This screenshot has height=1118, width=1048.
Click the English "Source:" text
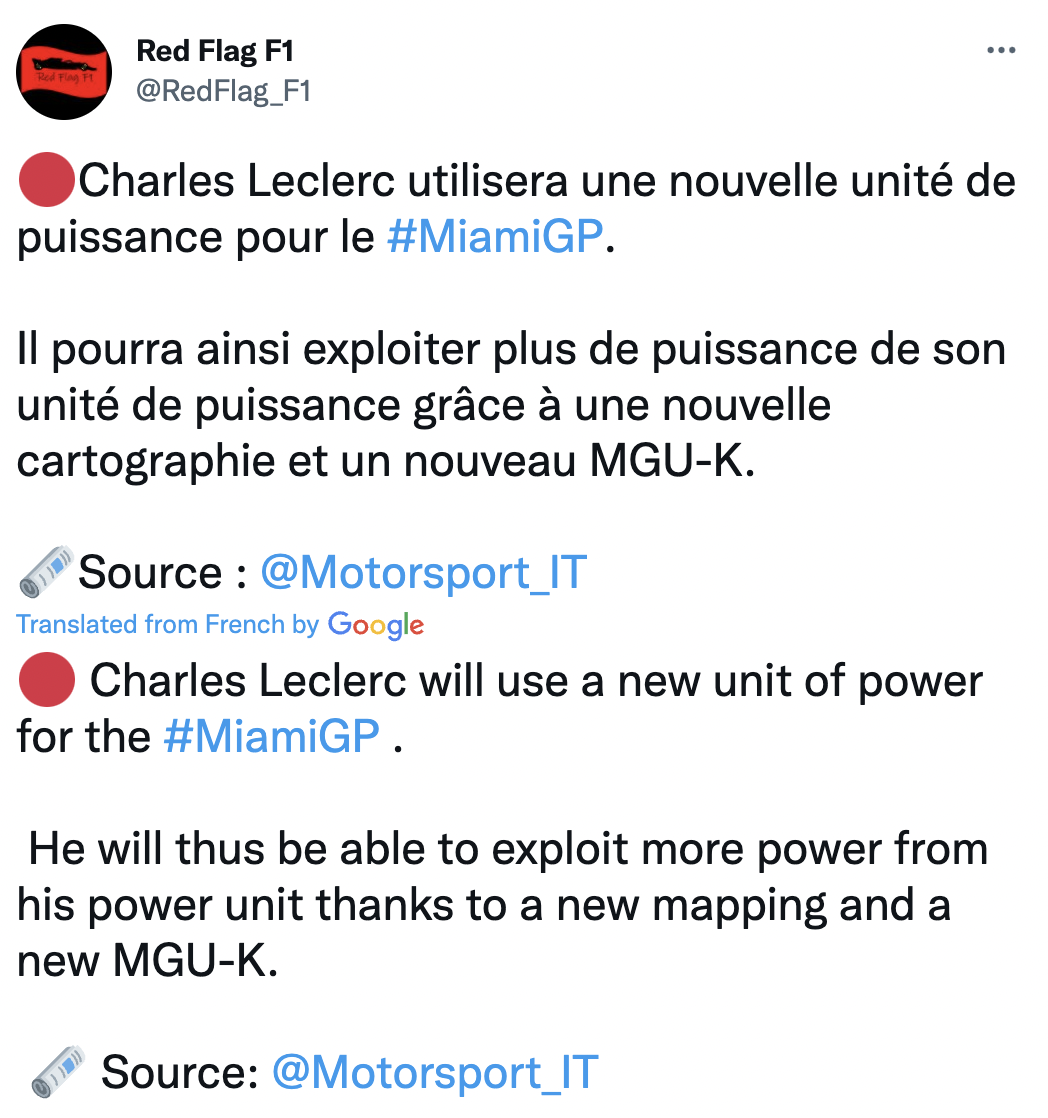coord(182,1071)
